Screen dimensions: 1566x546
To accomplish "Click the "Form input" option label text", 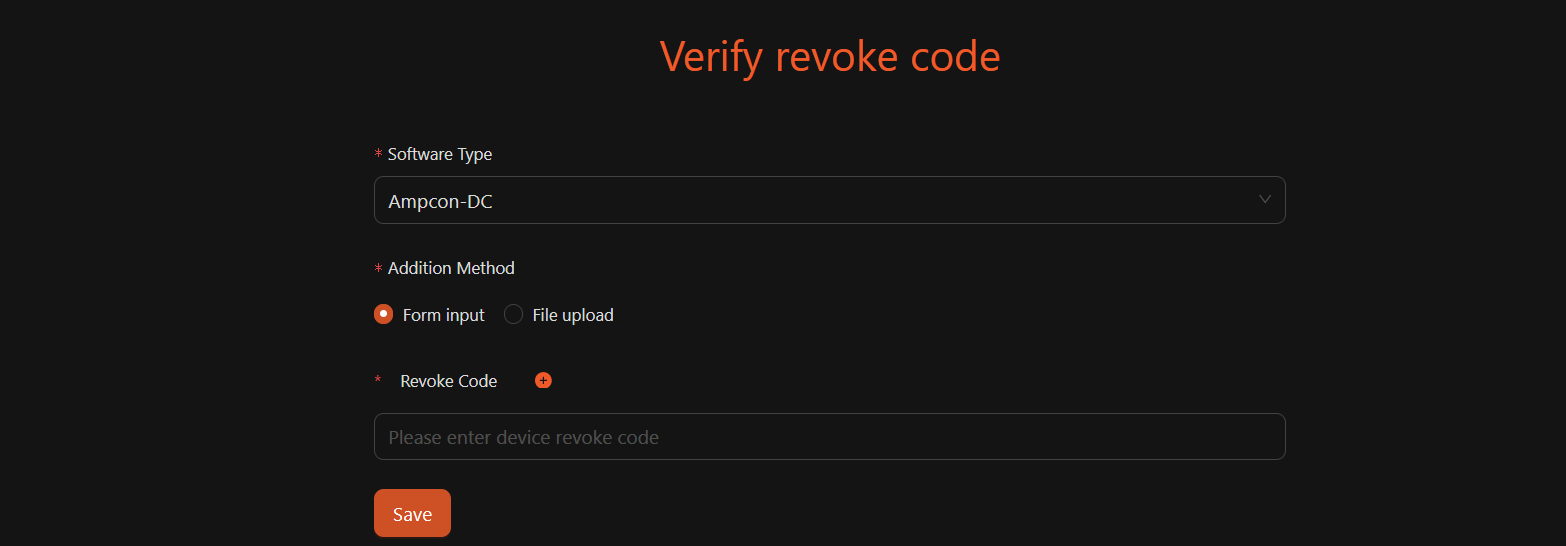I will 443,315.
